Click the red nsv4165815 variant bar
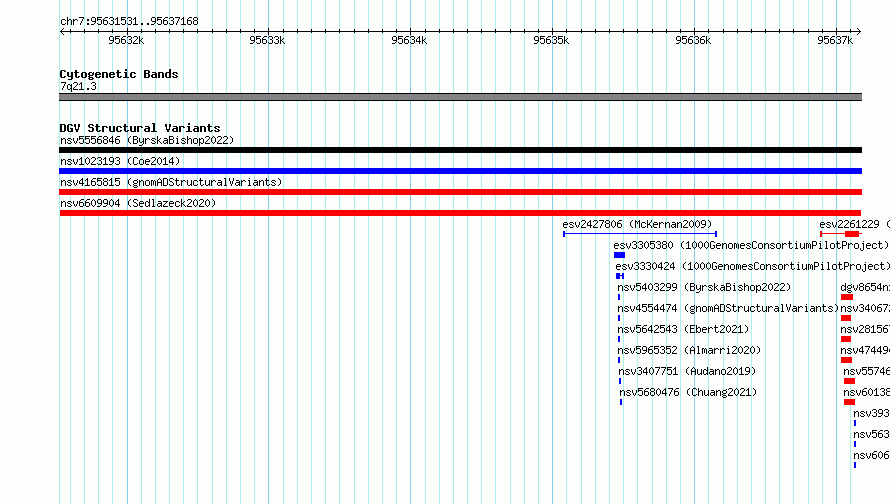890x504 pixels. (460, 192)
